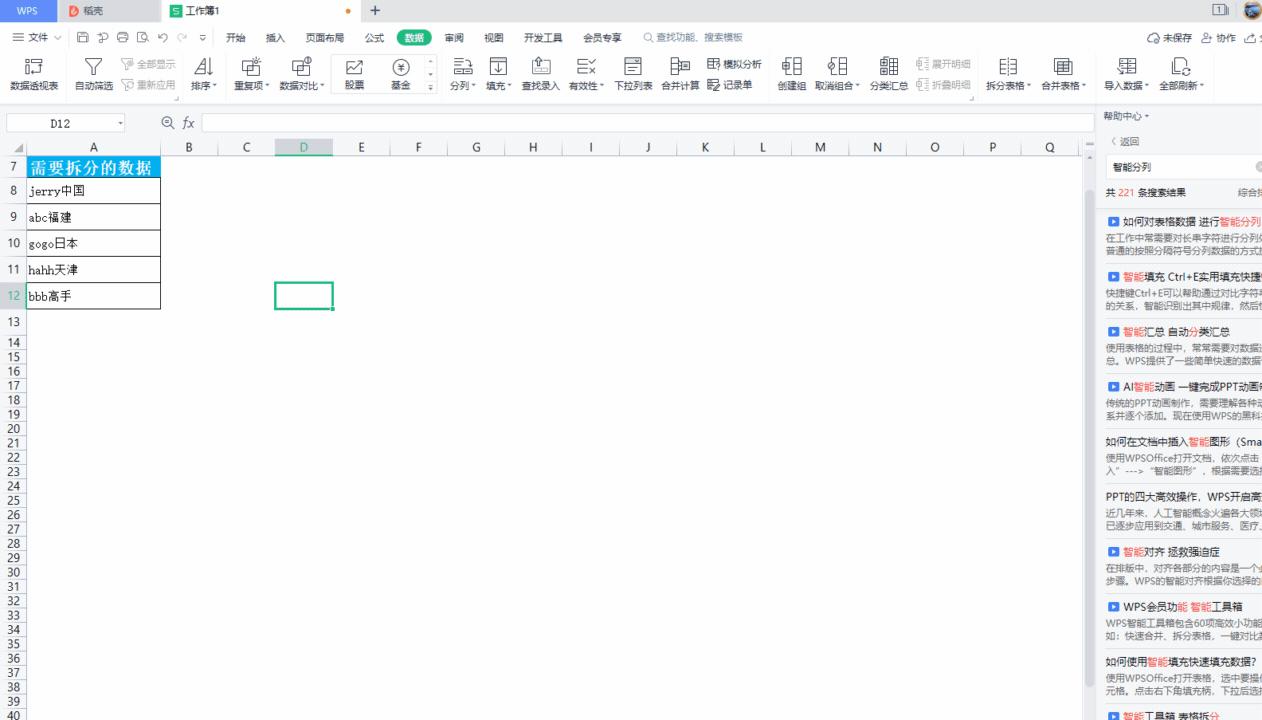This screenshot has height=720, width=1262.
Task: Switch to the 审阅 review tab
Action: [454, 38]
